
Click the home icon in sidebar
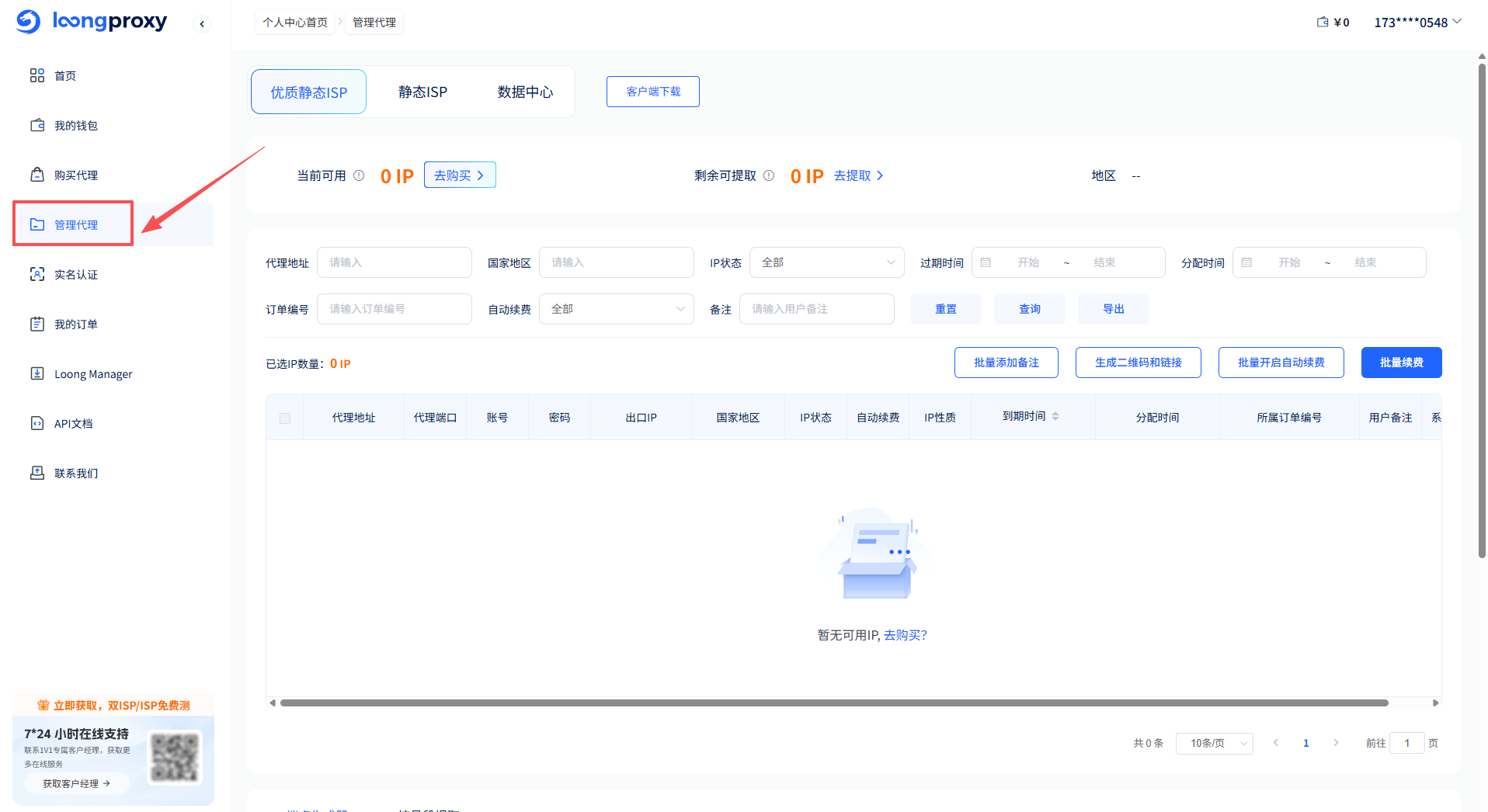pyautogui.click(x=37, y=75)
